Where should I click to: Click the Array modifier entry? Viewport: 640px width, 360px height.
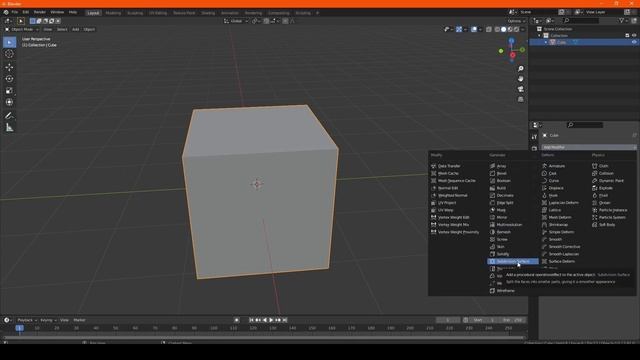pyautogui.click(x=501, y=166)
